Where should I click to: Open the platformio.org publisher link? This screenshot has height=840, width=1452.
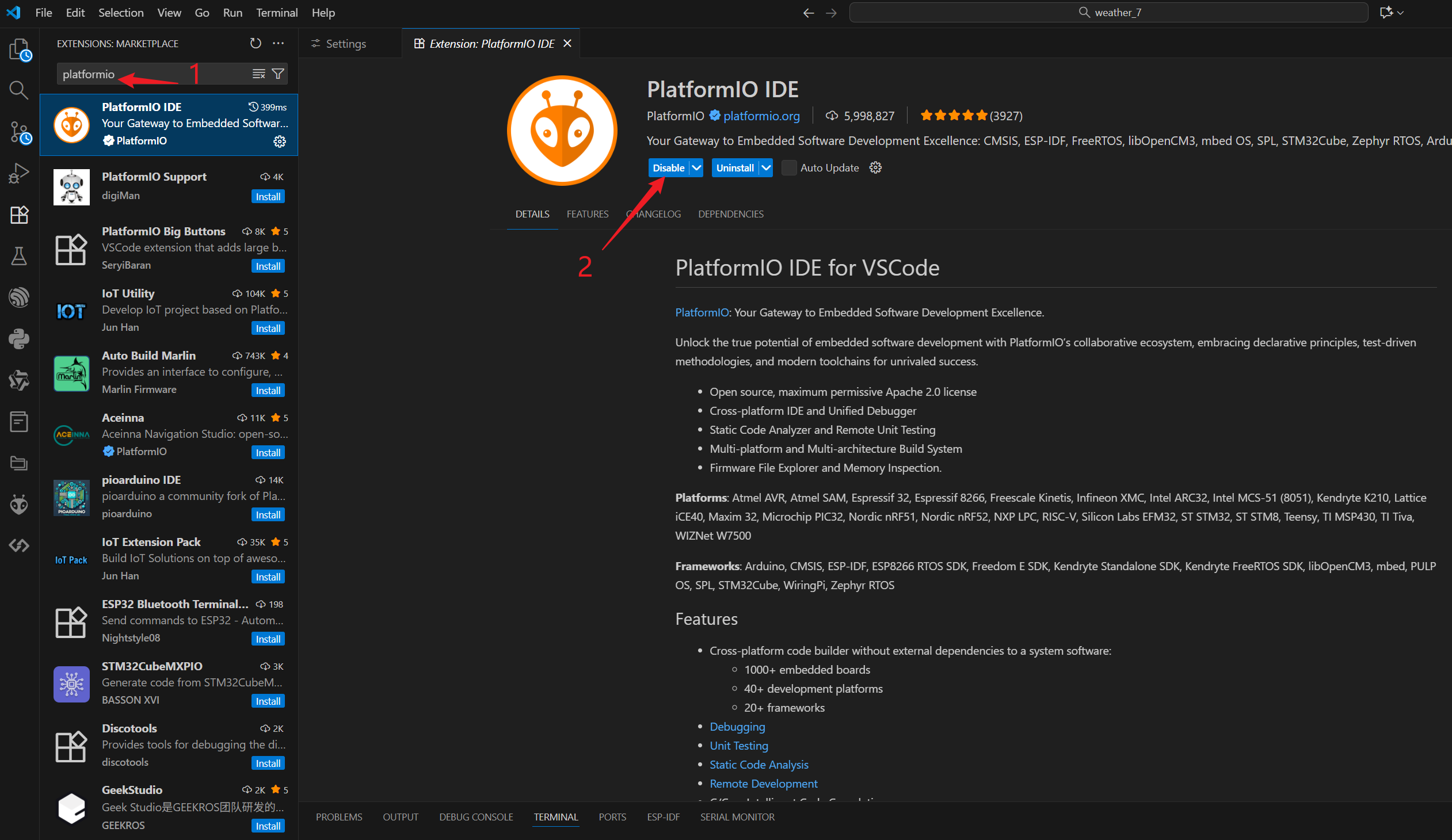[x=761, y=116]
